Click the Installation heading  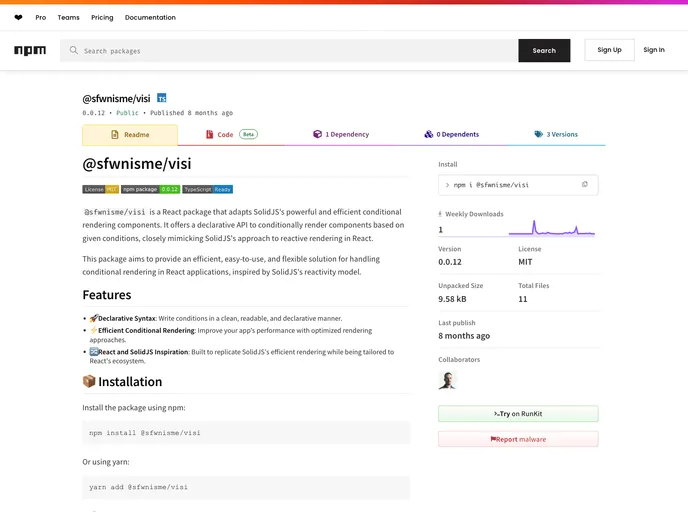[122, 382]
